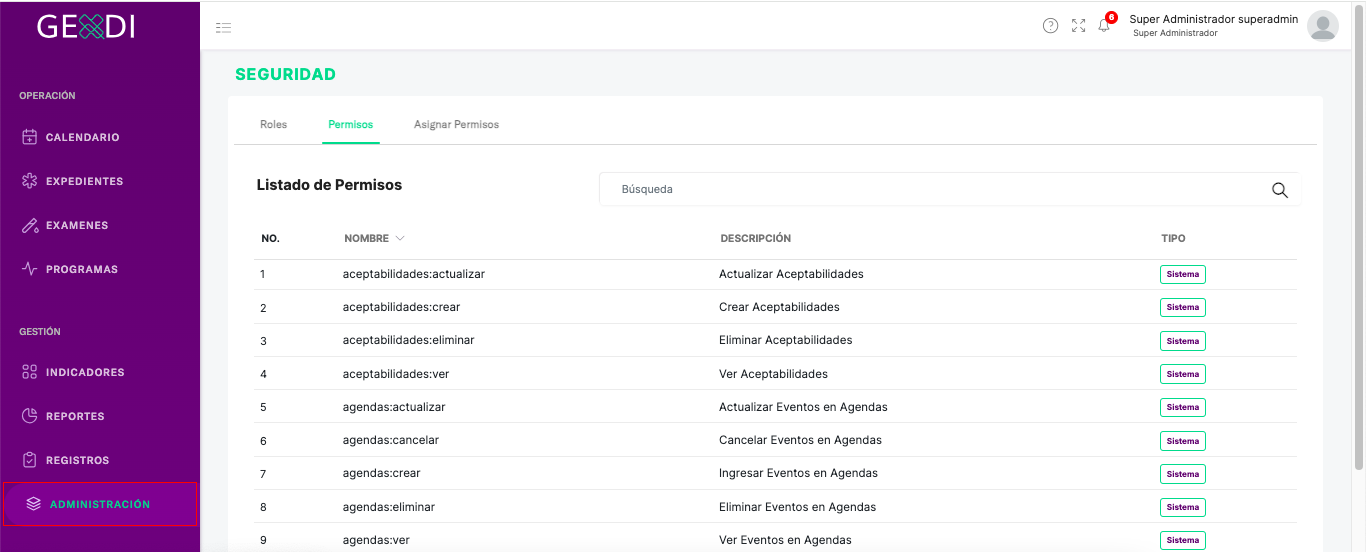Click the Registros clipboard icon
Screen dimensions: 1366x552
[x=30, y=460]
